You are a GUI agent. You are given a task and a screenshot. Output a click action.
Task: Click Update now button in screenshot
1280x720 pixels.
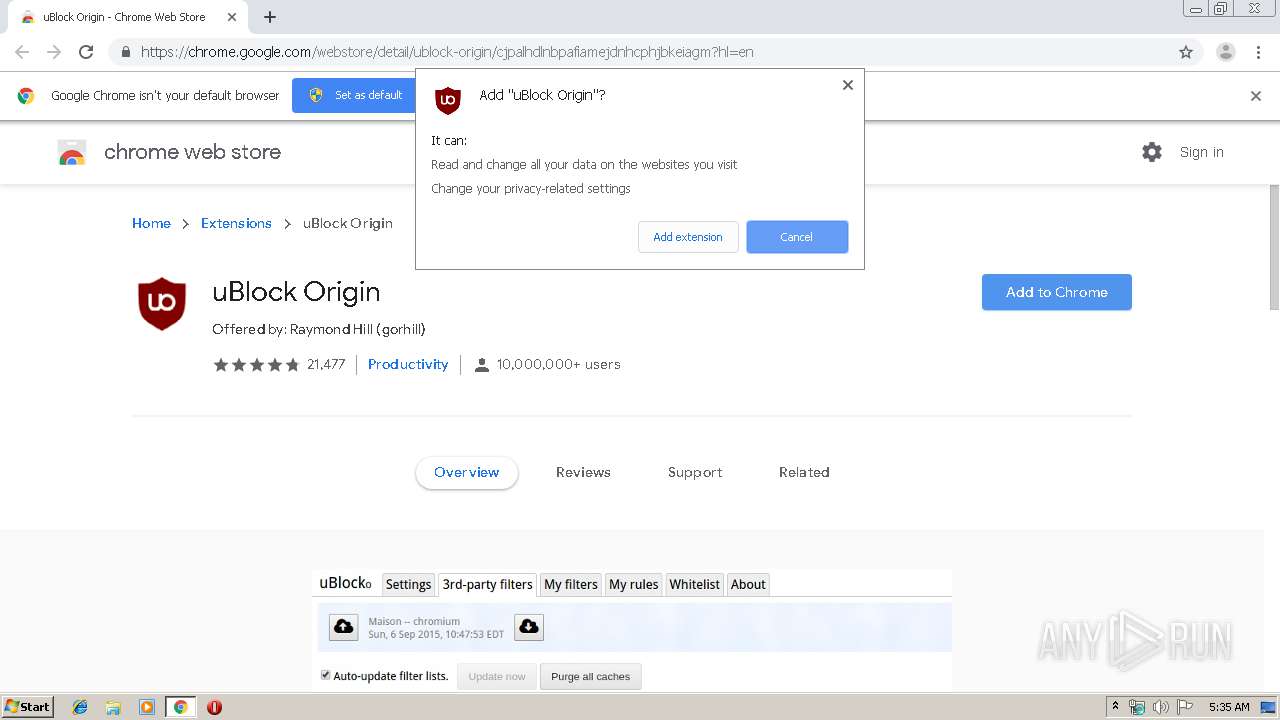click(497, 677)
